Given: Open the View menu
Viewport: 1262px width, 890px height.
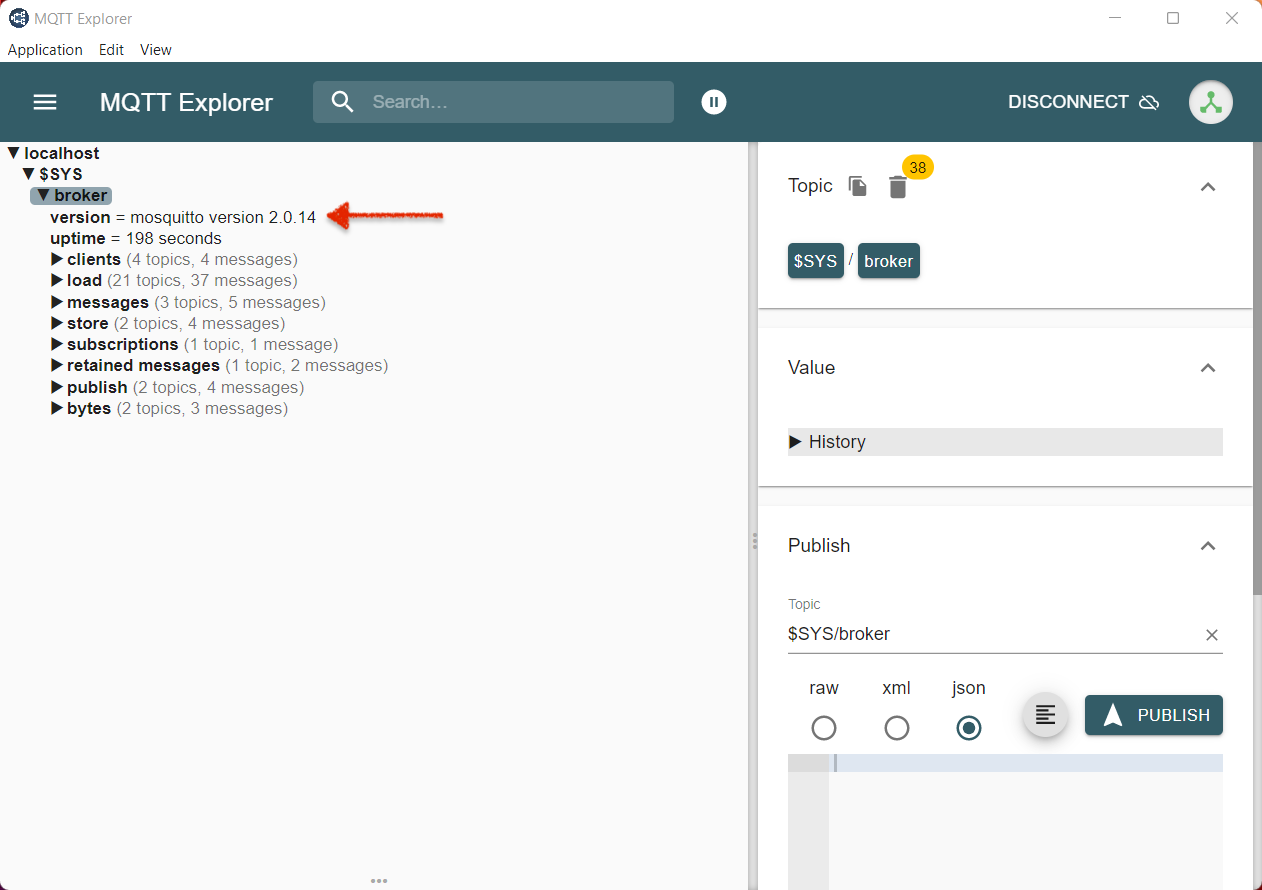Looking at the screenshot, I should [x=156, y=50].
